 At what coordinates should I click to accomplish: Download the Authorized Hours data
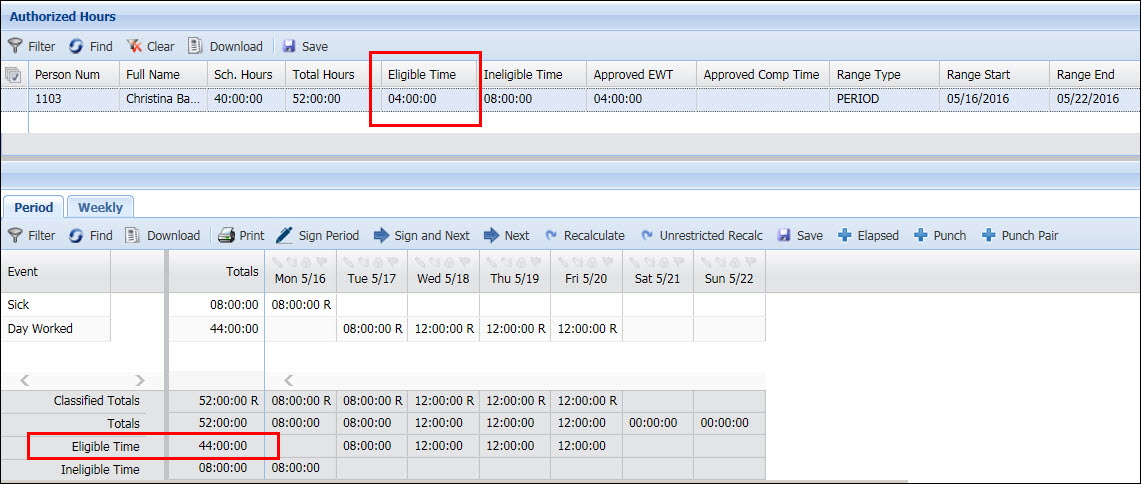click(225, 46)
